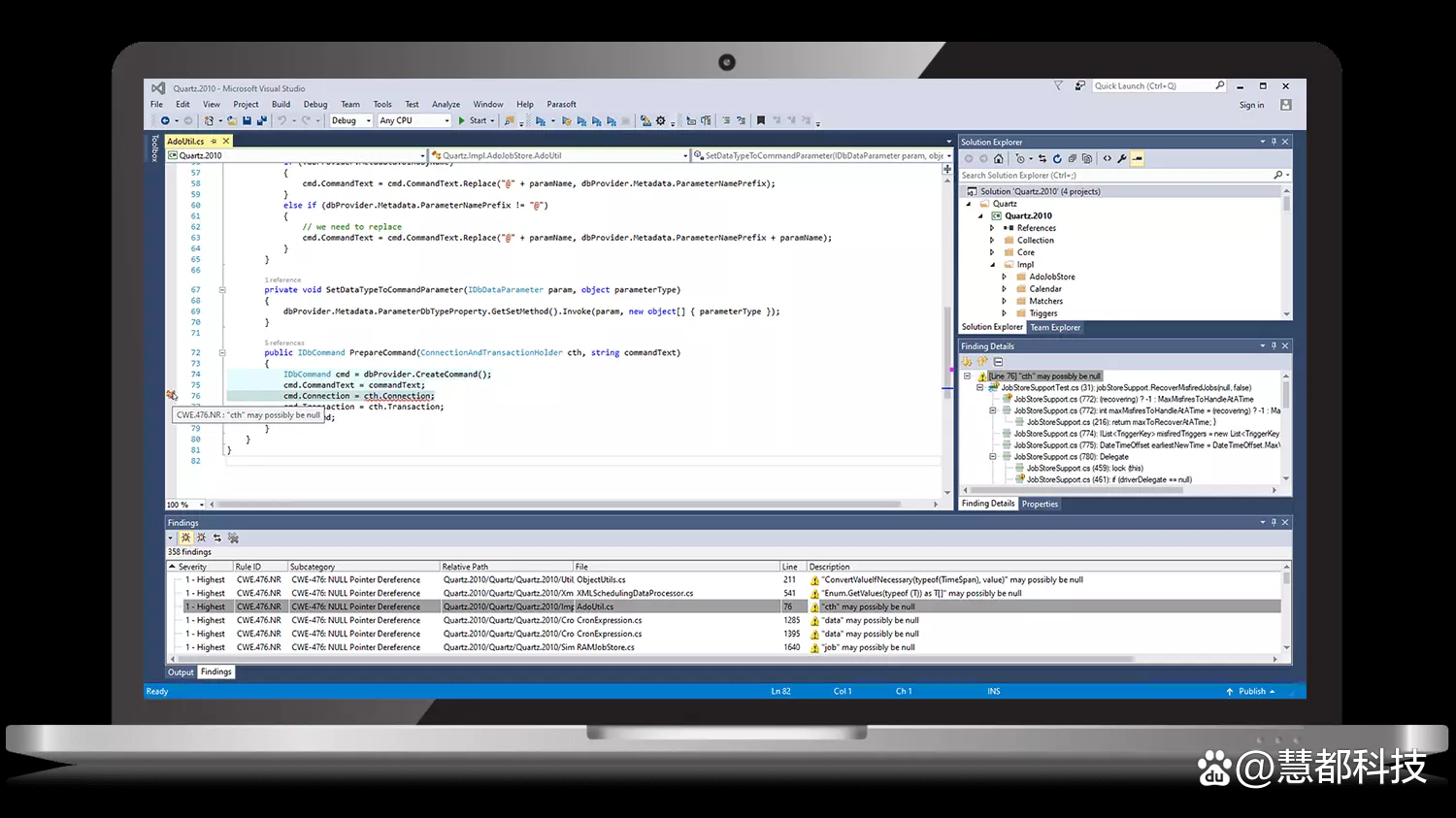Screen dimensions: 1456x818
Task: Open the Debug configuration dropdown
Action: pyautogui.click(x=368, y=120)
